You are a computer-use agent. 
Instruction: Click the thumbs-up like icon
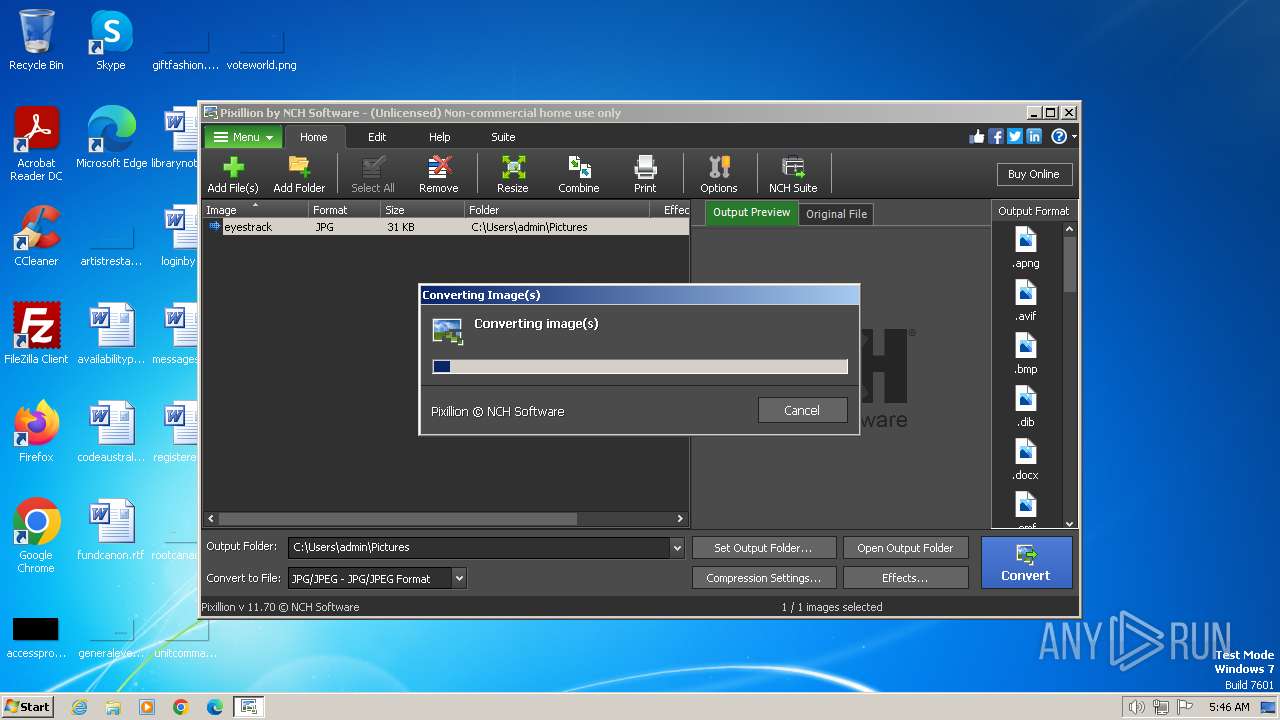977,137
